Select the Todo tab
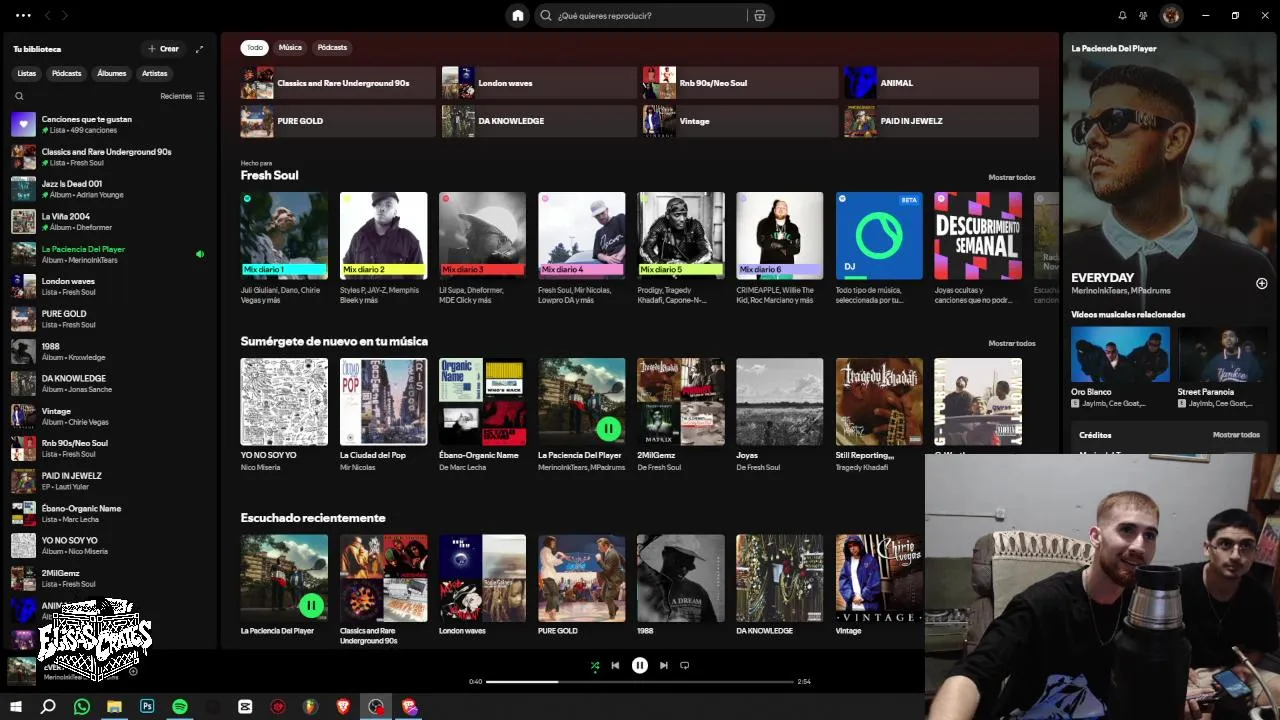 click(x=255, y=47)
